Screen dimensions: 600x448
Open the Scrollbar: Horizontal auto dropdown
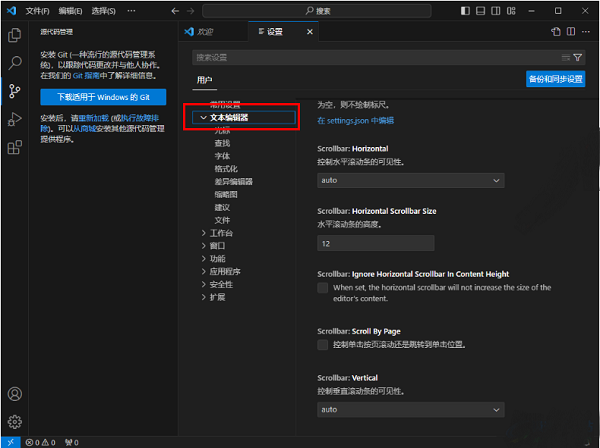(410, 181)
